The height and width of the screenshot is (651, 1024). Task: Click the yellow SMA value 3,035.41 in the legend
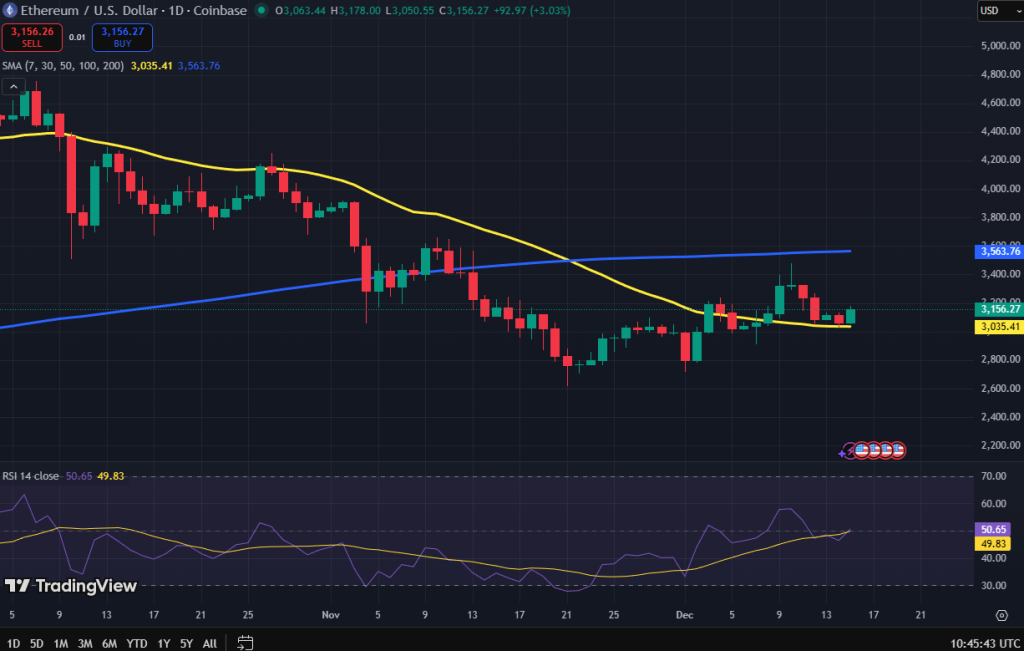pyautogui.click(x=152, y=66)
